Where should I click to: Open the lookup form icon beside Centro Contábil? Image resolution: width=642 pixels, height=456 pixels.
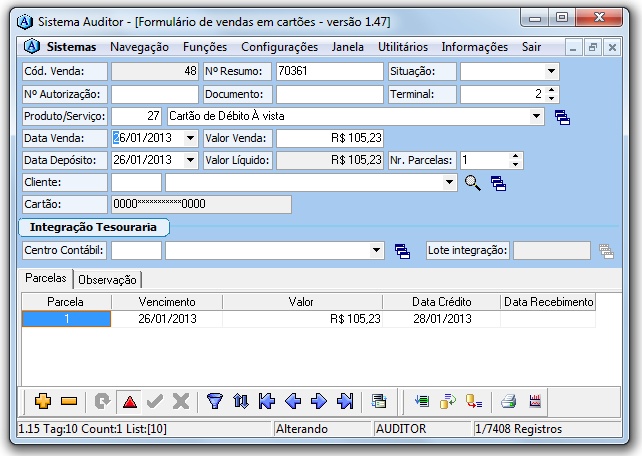(402, 251)
